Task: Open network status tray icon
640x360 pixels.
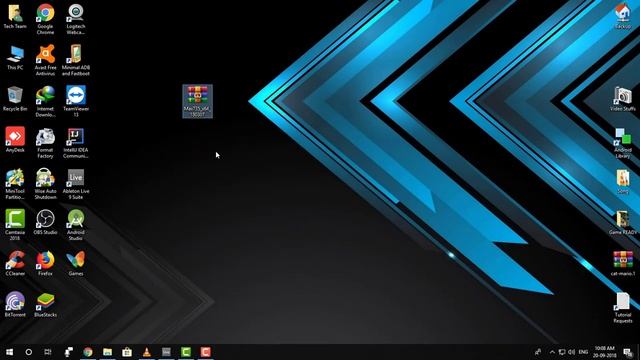Action: [562, 352]
